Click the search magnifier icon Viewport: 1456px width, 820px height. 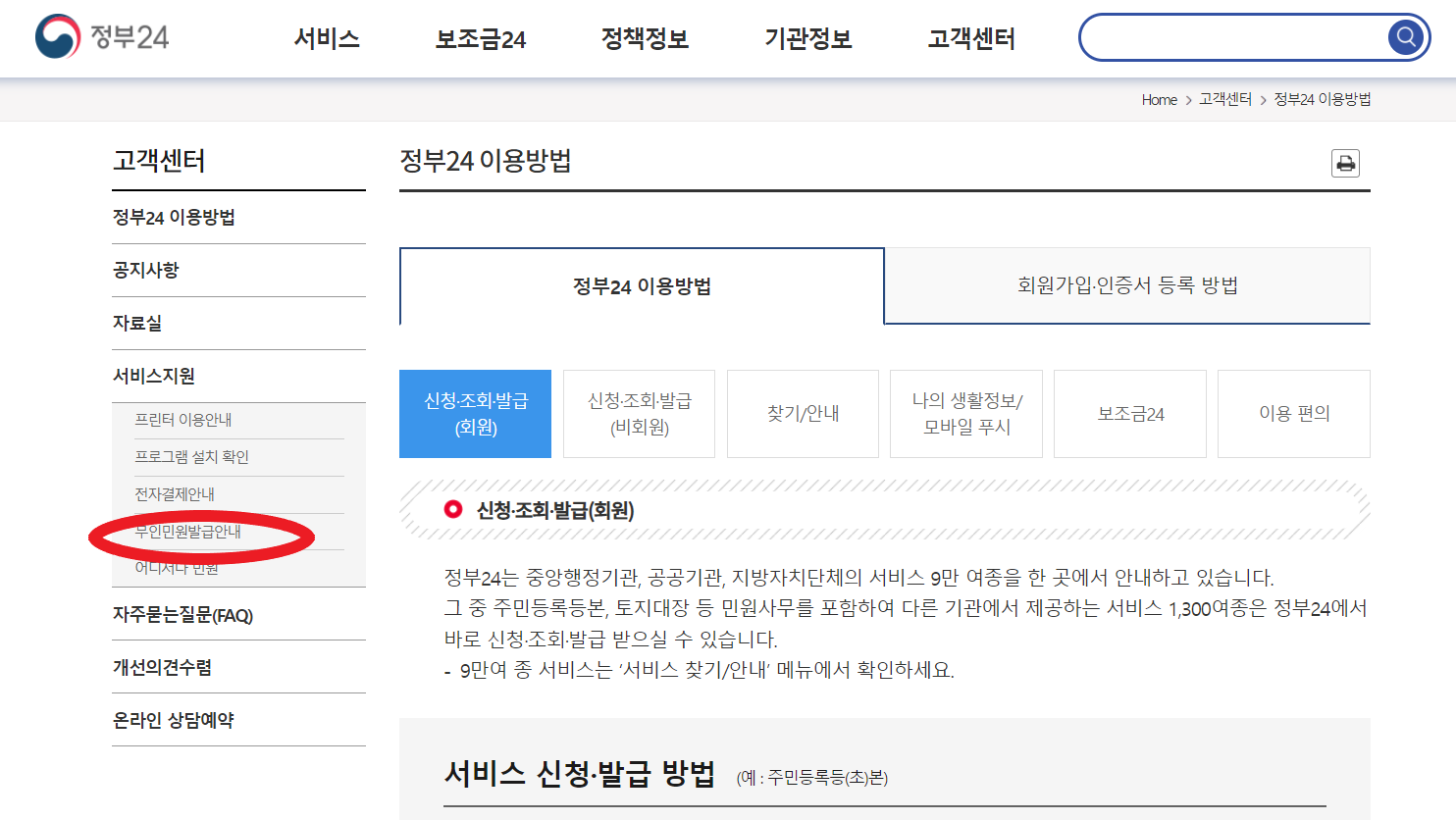pos(1406,37)
